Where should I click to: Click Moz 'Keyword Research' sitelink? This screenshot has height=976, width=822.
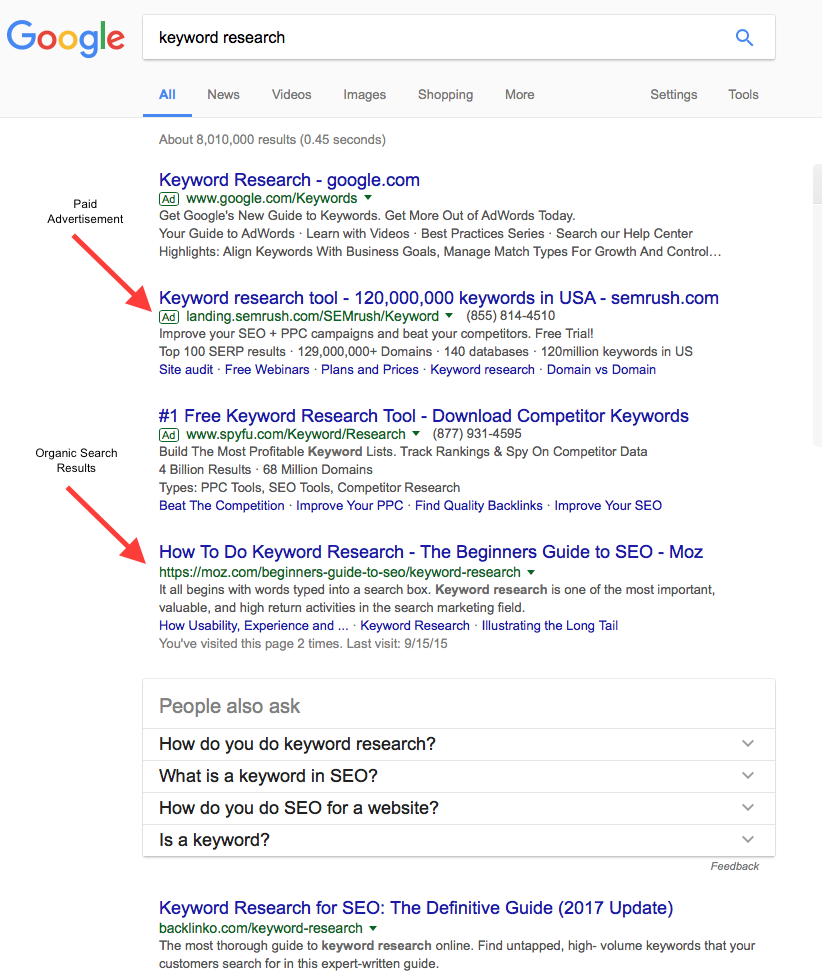click(x=415, y=626)
